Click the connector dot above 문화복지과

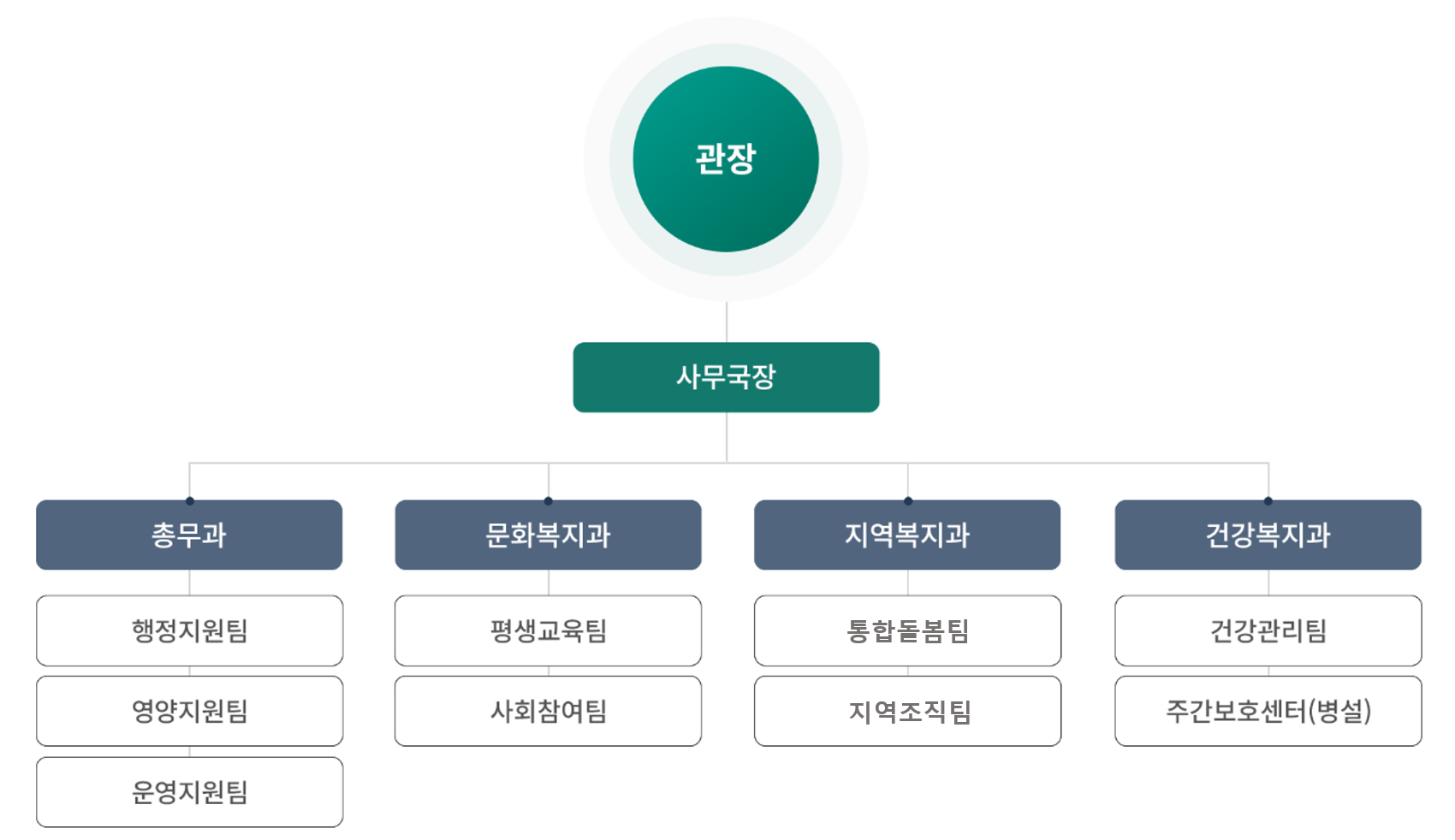[x=549, y=500]
